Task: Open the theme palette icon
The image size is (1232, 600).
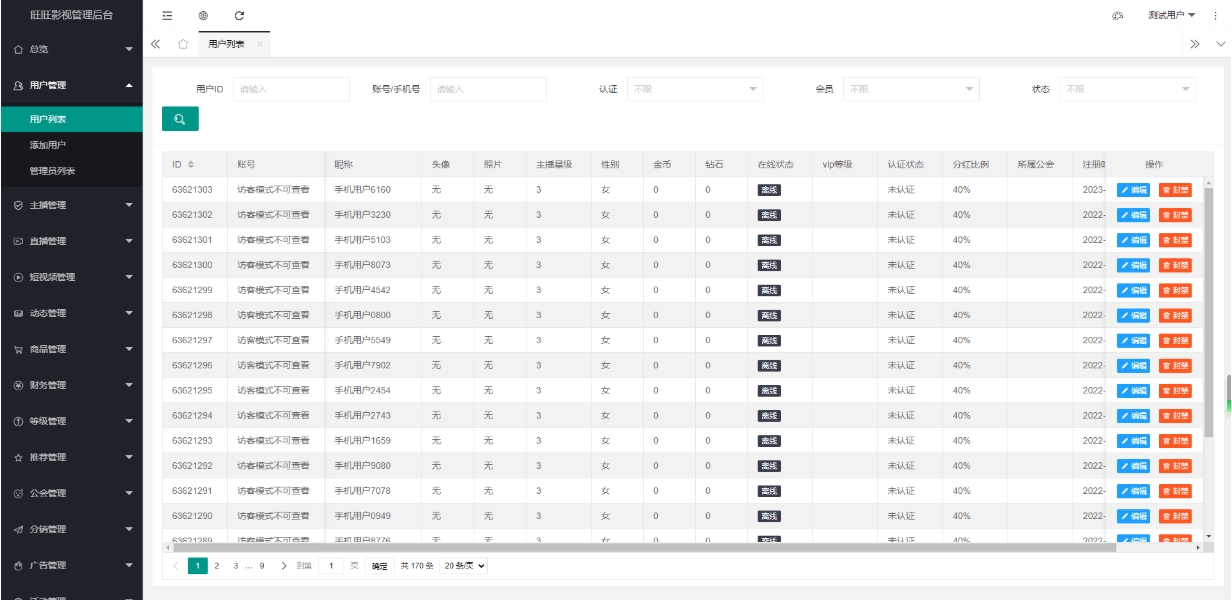Action: (x=1118, y=16)
